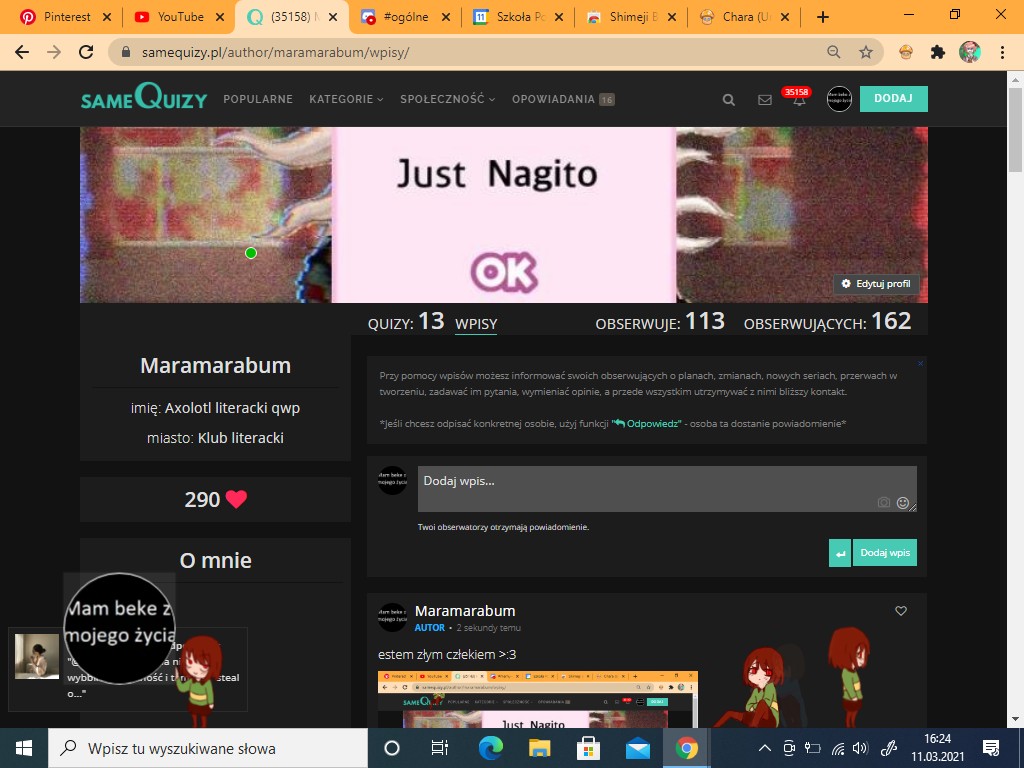Open Chrome extensions puzzle icon
Viewport: 1024px width, 768px height.
(937, 52)
